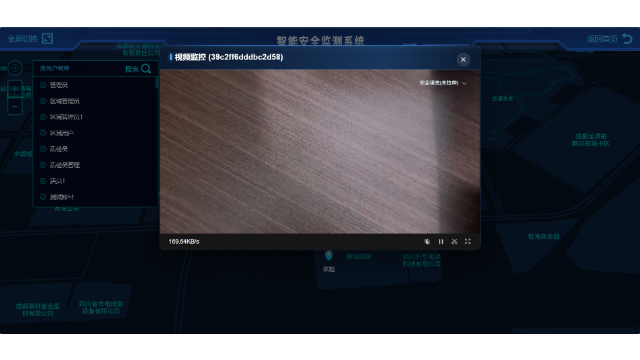The image size is (640, 360).
Task: Click the 搜索 search button text
Action: 131,69
